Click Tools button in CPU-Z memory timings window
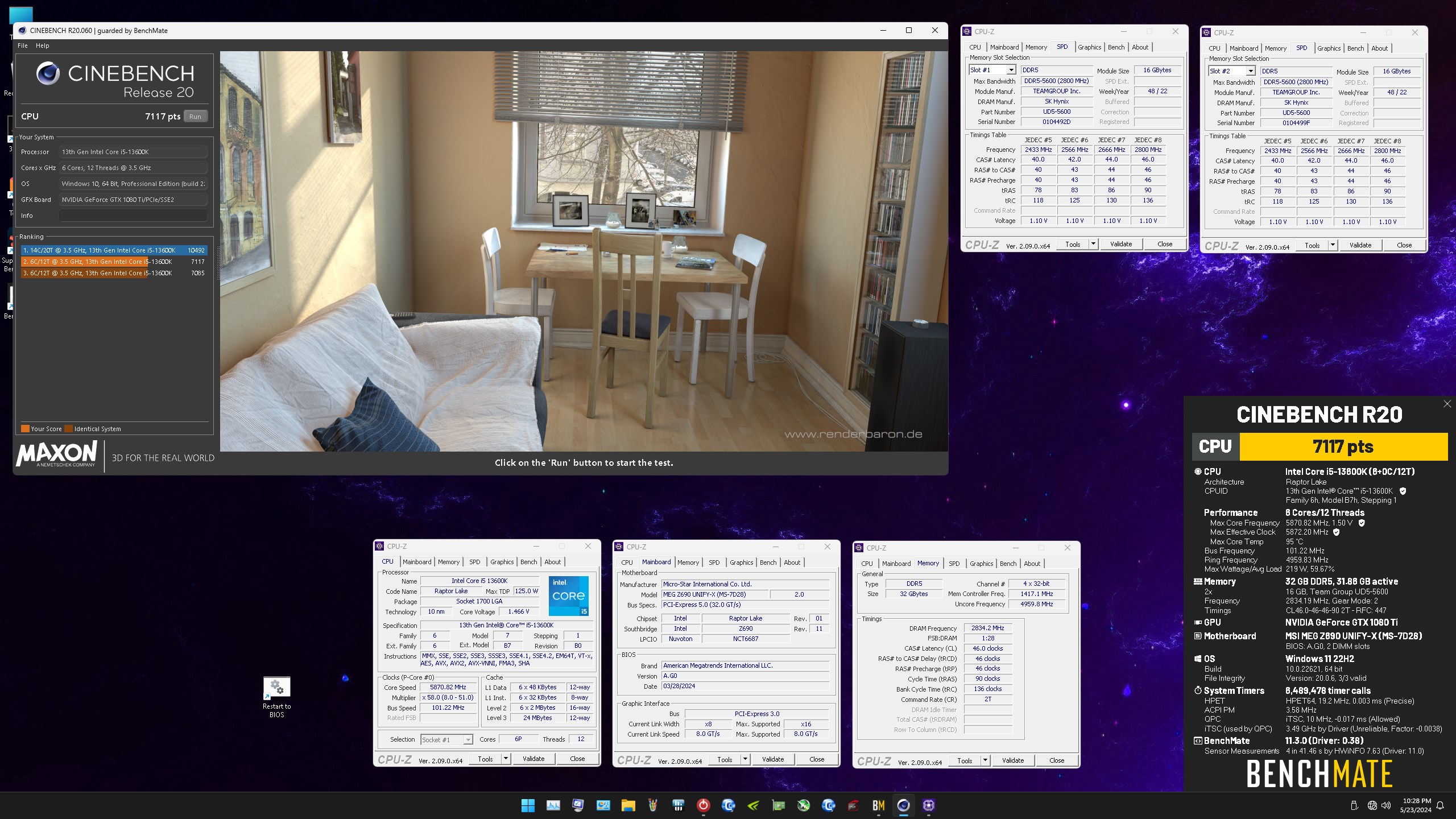 click(x=965, y=760)
